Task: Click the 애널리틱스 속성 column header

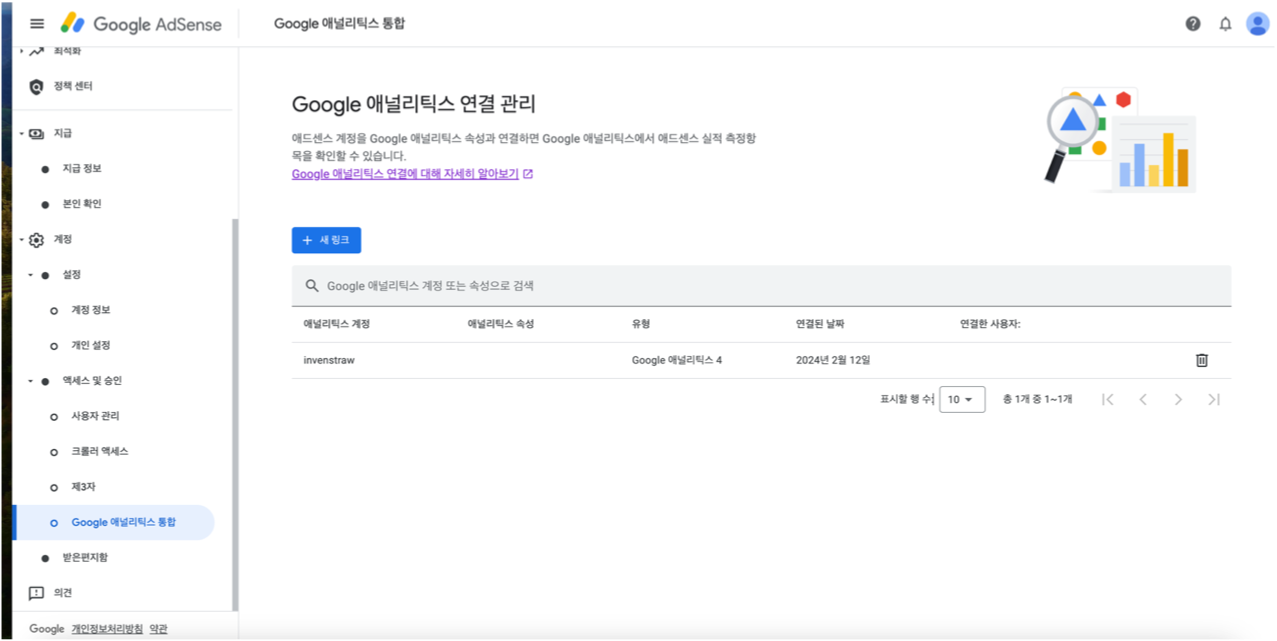Action: click(501, 325)
